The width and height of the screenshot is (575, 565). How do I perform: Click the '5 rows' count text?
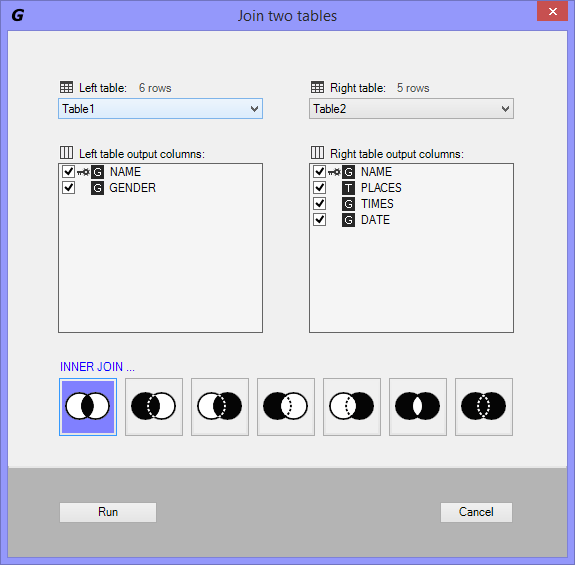pos(413,88)
